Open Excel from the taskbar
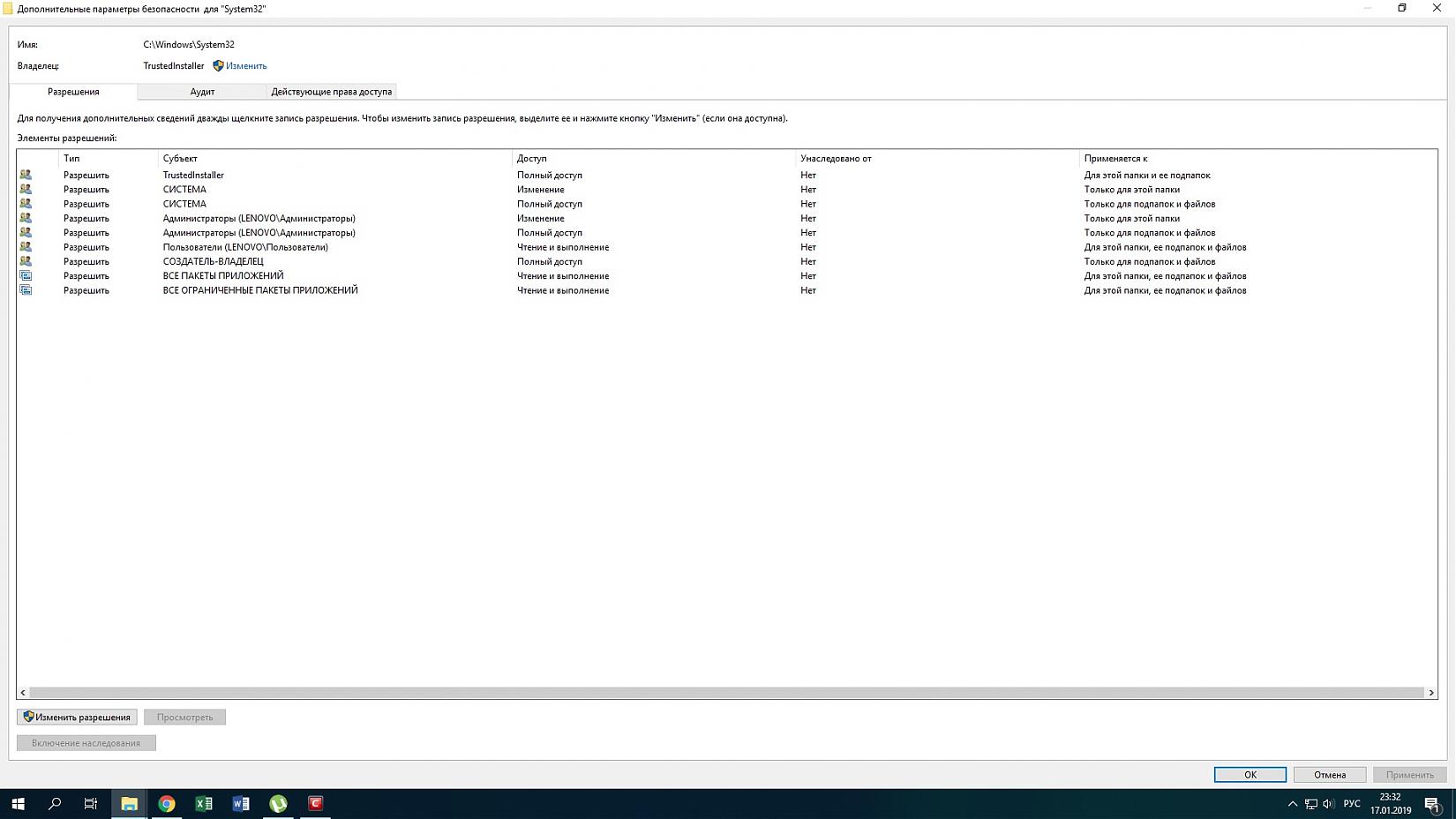The image size is (1456, 819). pyautogui.click(x=204, y=803)
